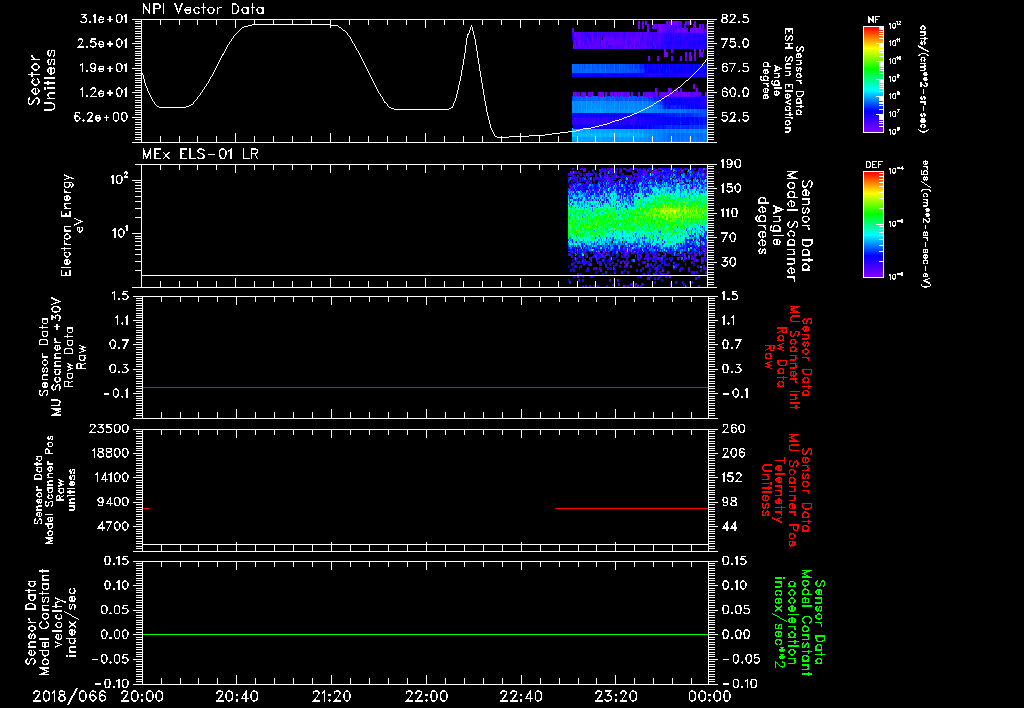The image size is (1024, 708).
Task: Select the "ESH Sun Elevation Angle" axis label
Action: coord(784,80)
